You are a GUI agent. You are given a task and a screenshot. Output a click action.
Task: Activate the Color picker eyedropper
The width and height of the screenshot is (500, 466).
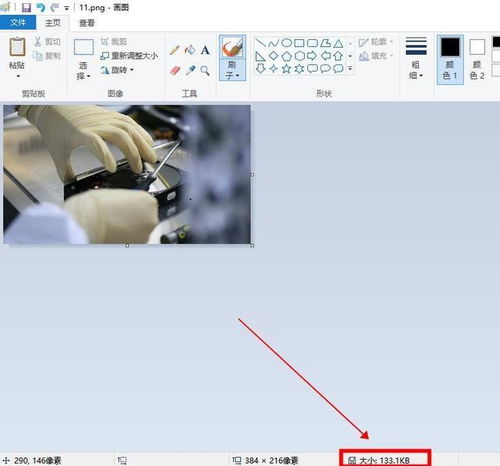(190, 70)
